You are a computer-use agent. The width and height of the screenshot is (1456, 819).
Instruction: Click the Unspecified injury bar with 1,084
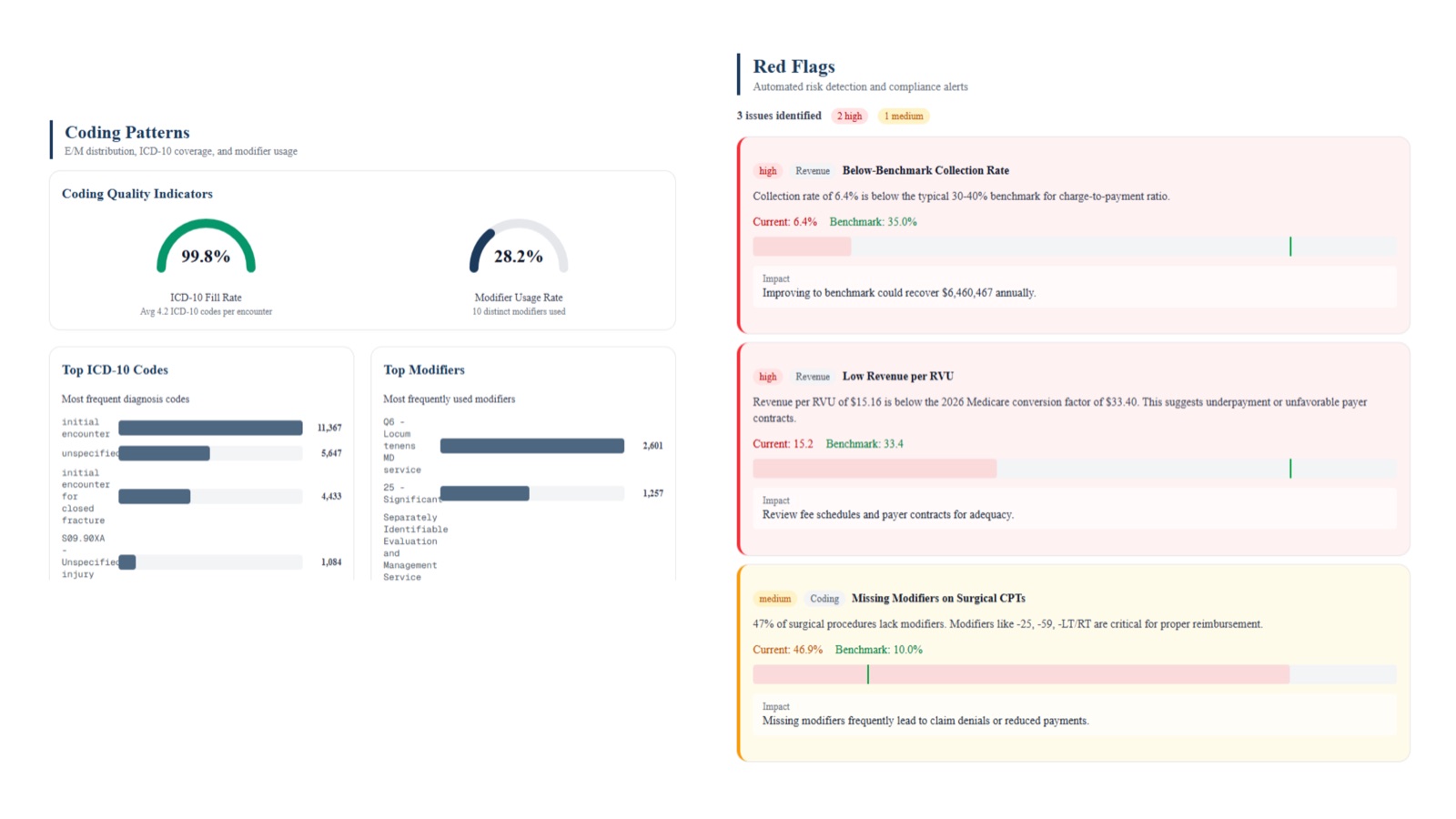210,562
